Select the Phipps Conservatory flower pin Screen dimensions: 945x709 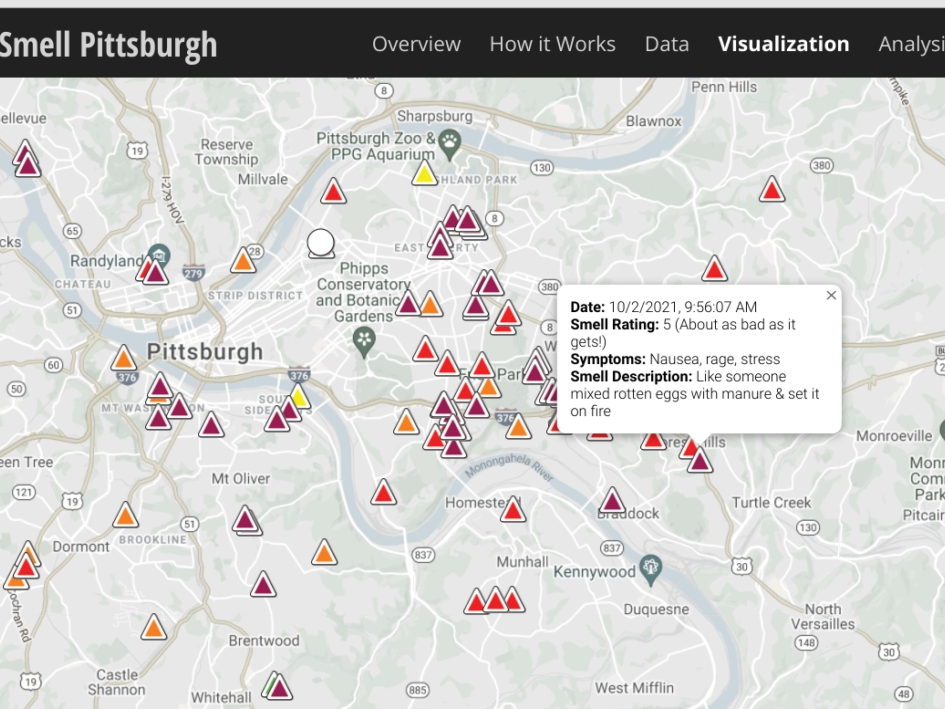click(364, 342)
